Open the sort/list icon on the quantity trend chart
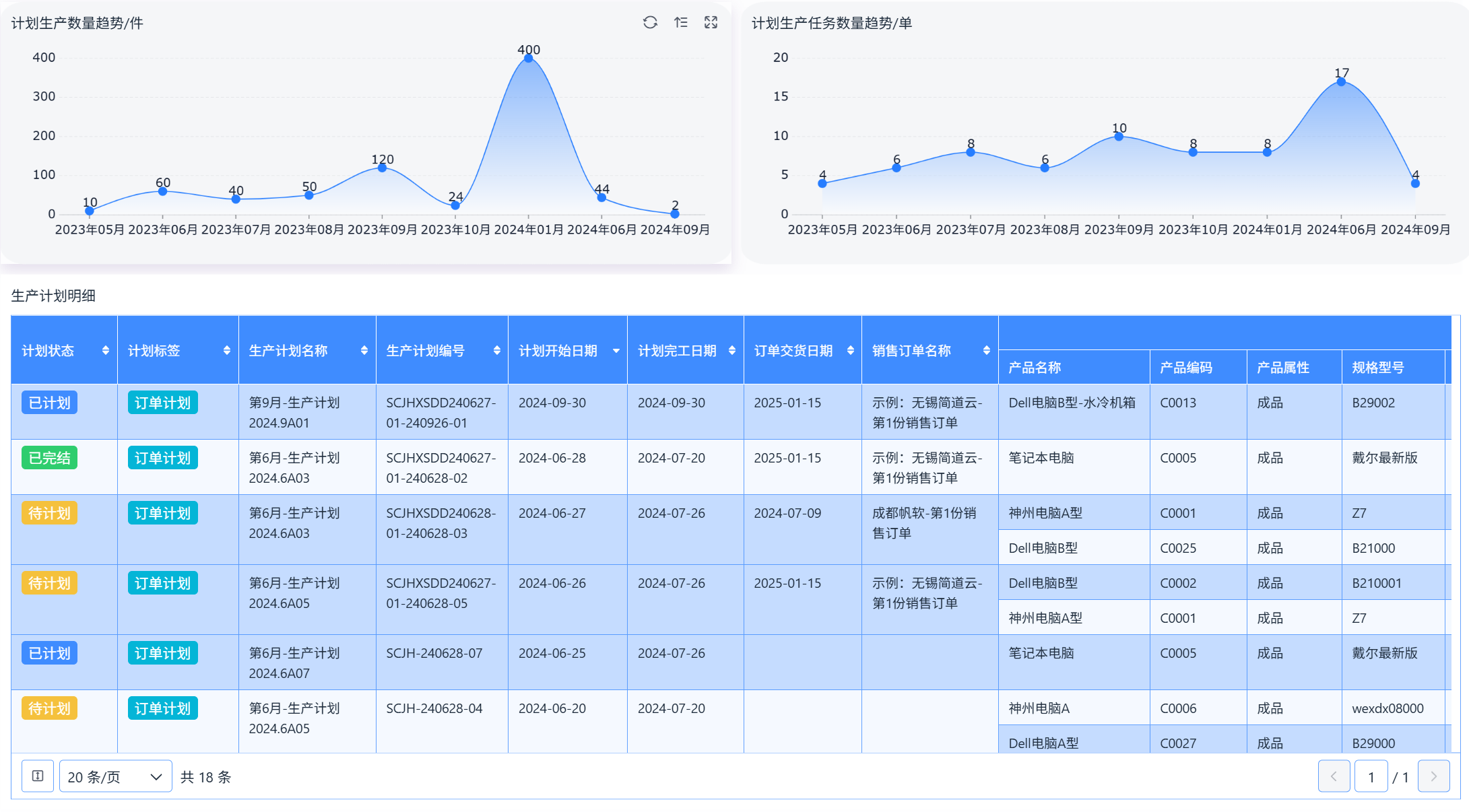Viewport: 1469px width, 812px height. coord(680,22)
